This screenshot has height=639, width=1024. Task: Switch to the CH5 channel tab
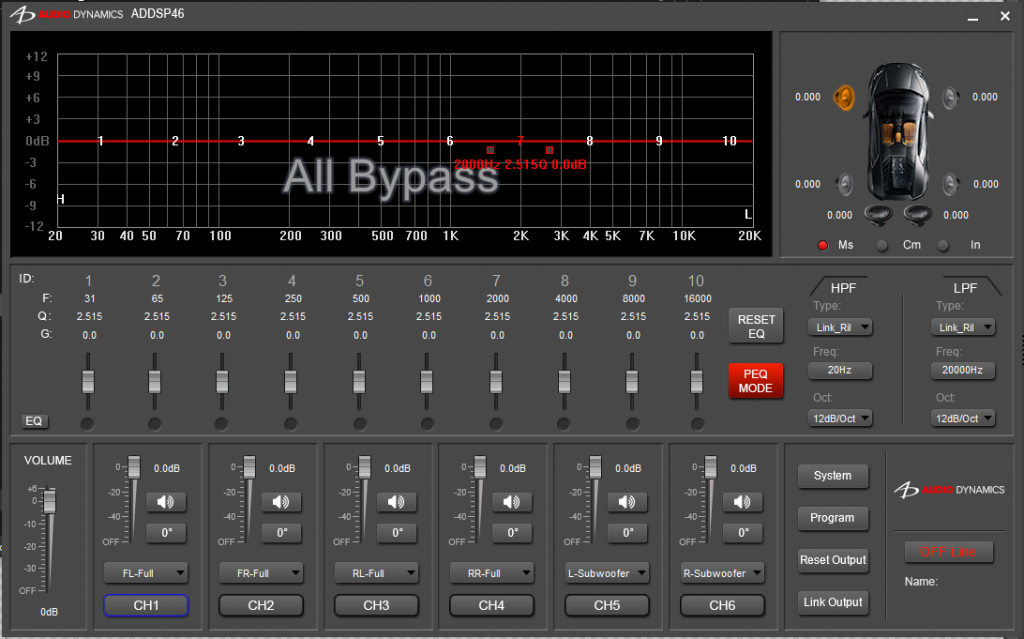click(607, 605)
